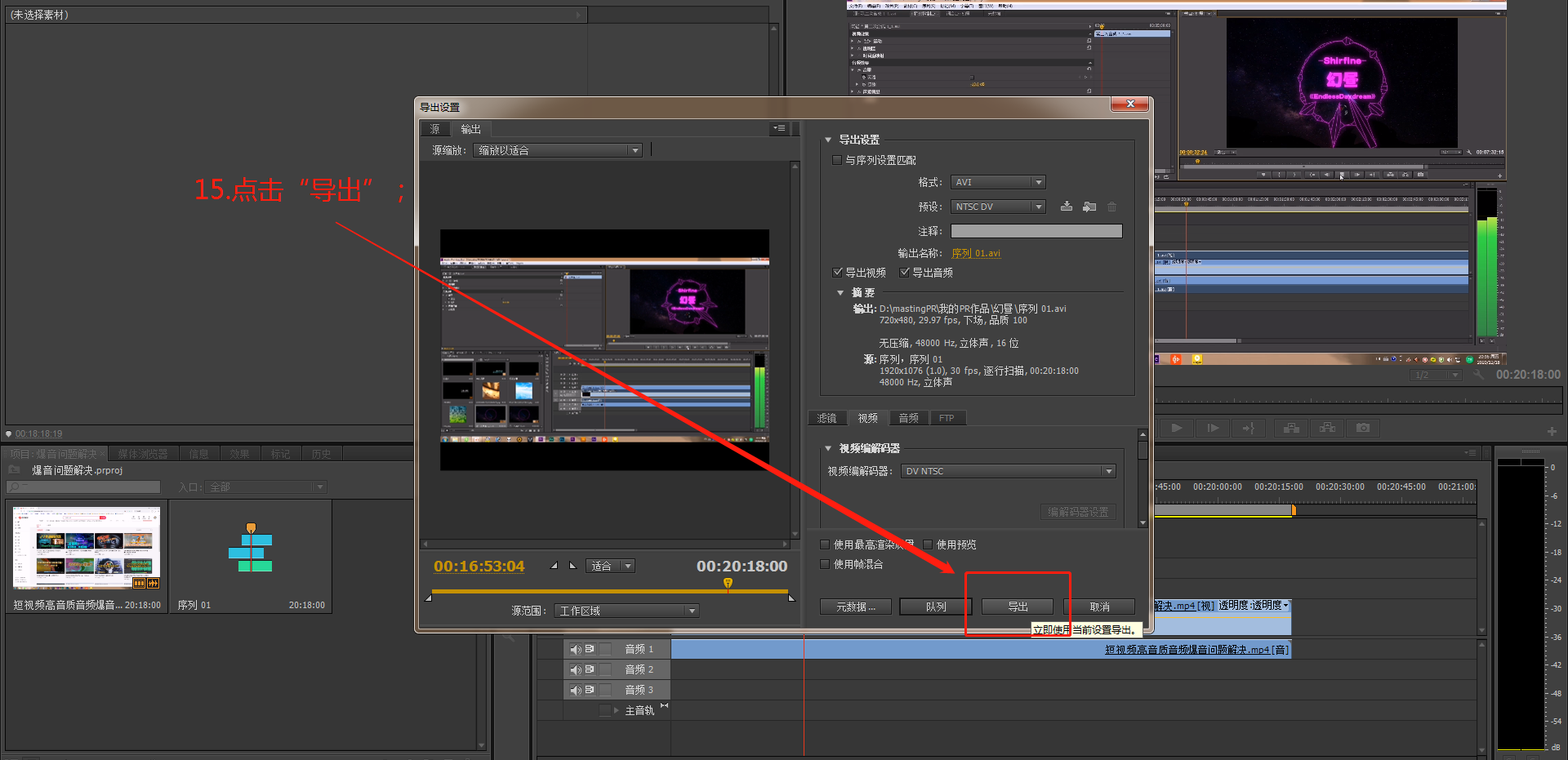
Task: Open 源范围 工作区域 dropdown
Action: click(x=626, y=611)
